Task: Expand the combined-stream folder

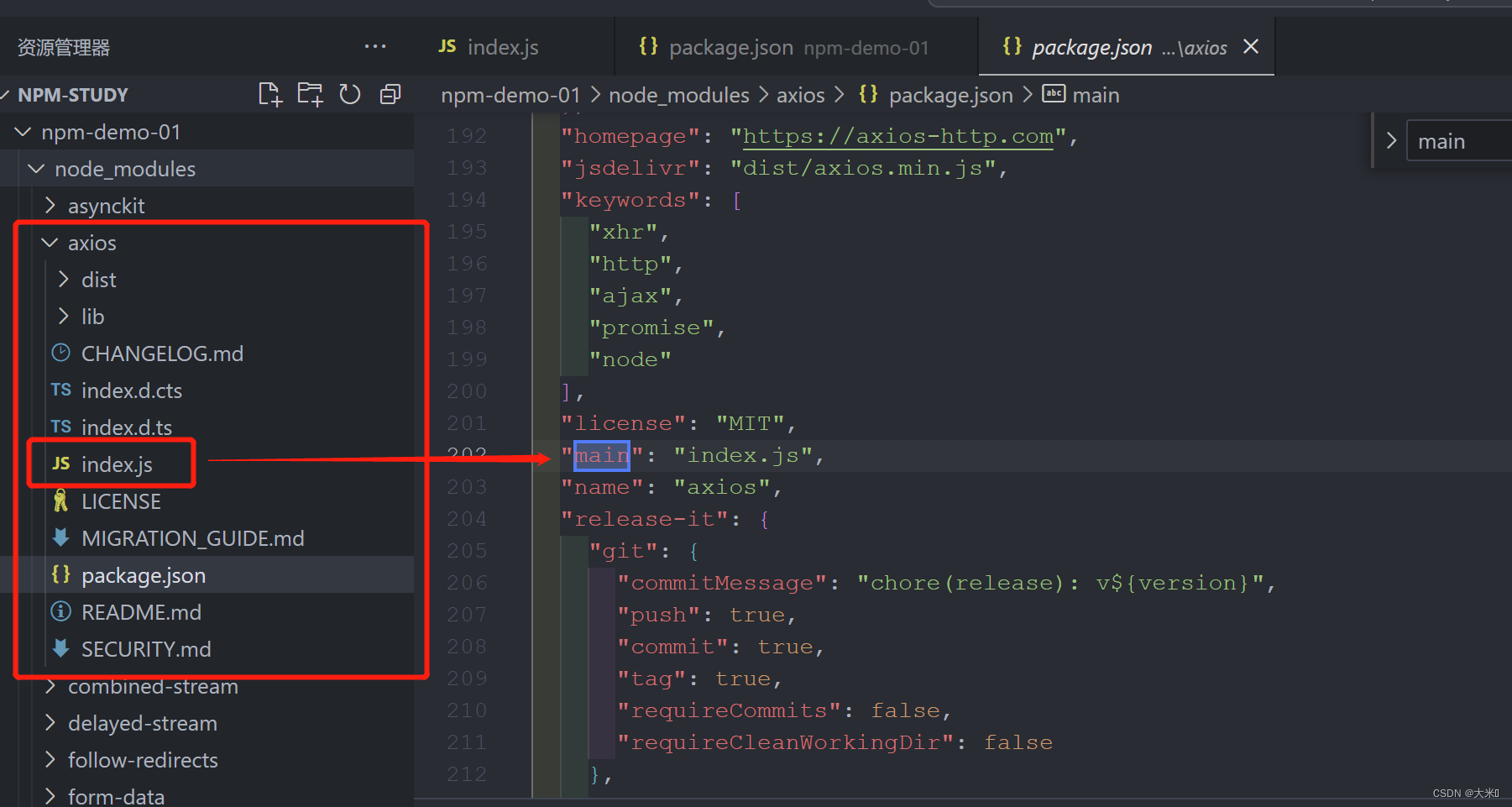Action: click(50, 686)
